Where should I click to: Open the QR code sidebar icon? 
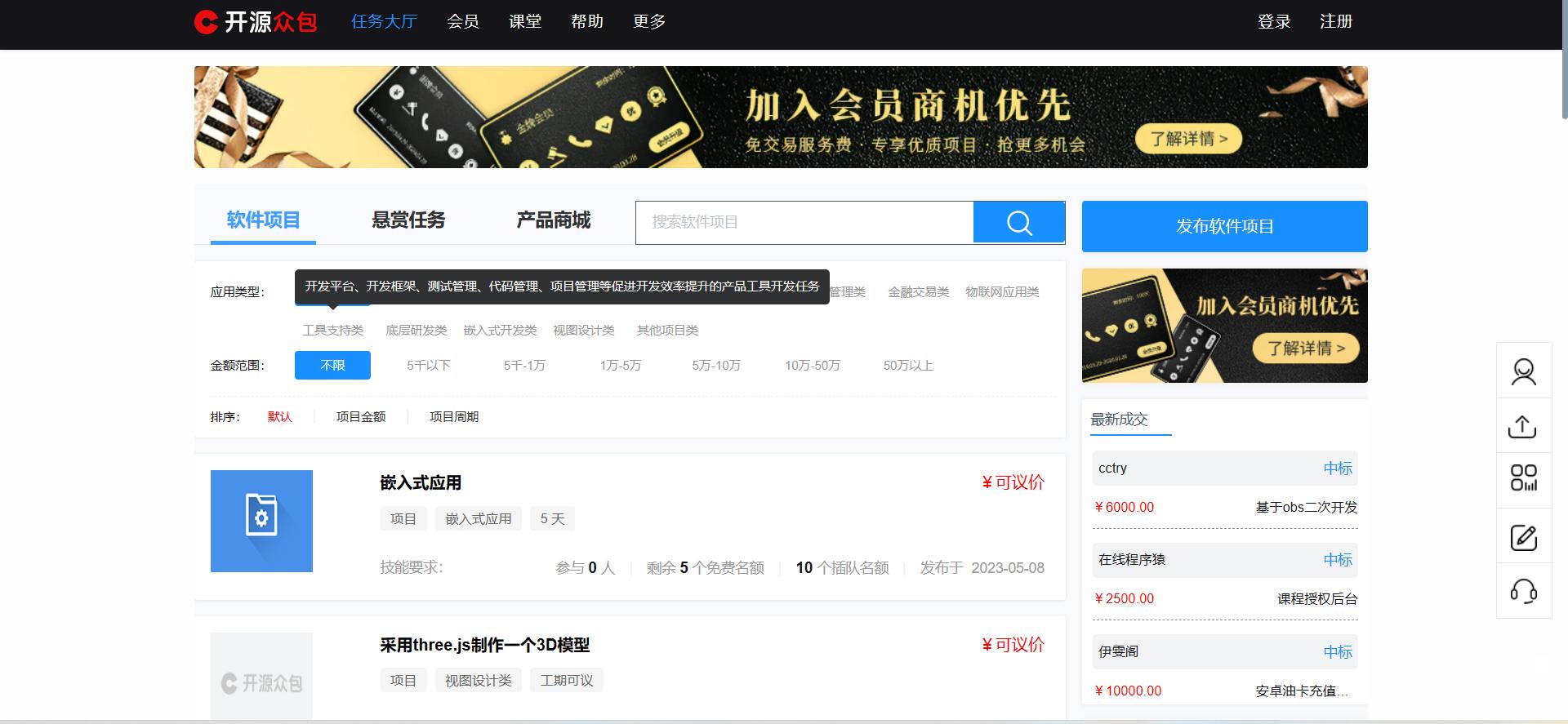coord(1524,478)
